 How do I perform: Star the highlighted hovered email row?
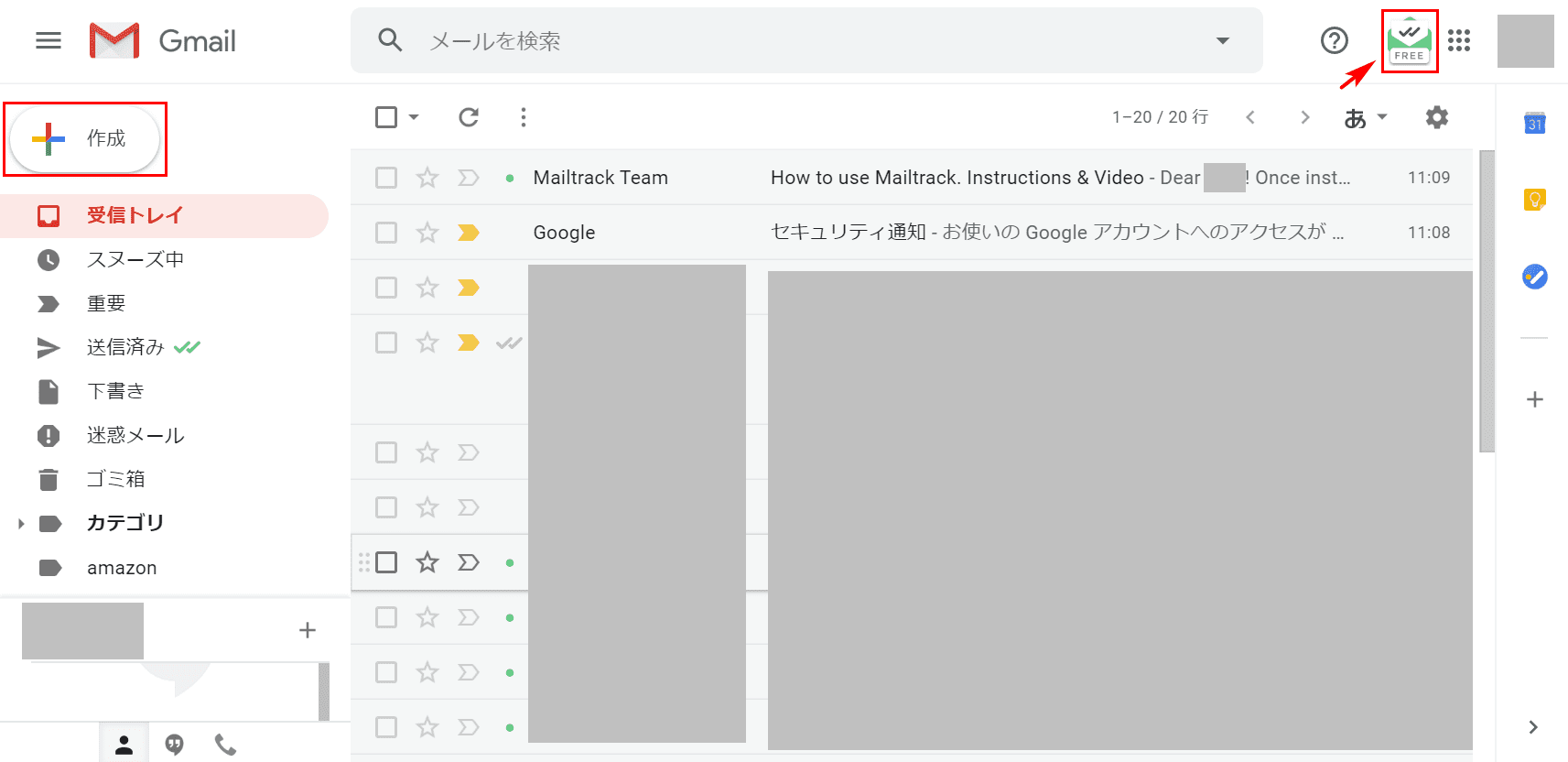(427, 562)
